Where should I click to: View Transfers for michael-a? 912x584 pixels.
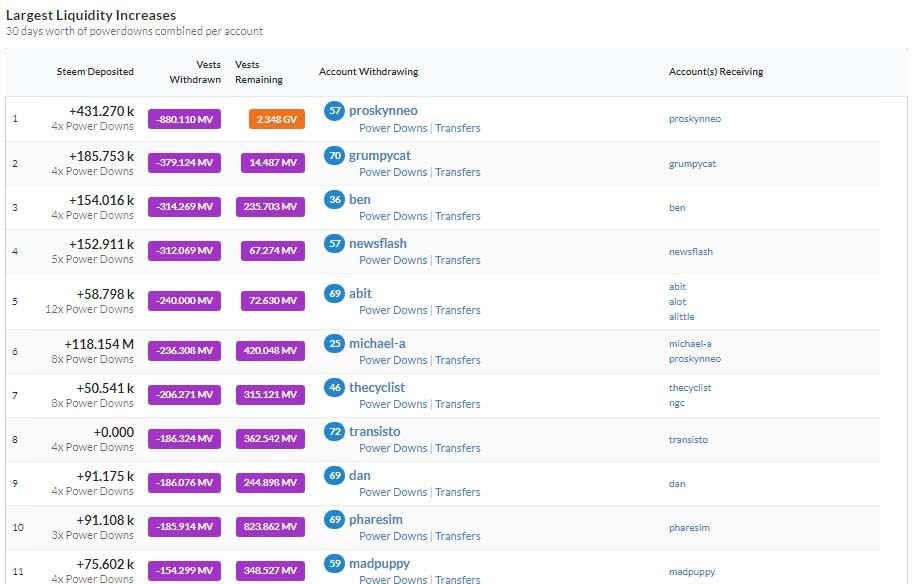tap(458, 360)
